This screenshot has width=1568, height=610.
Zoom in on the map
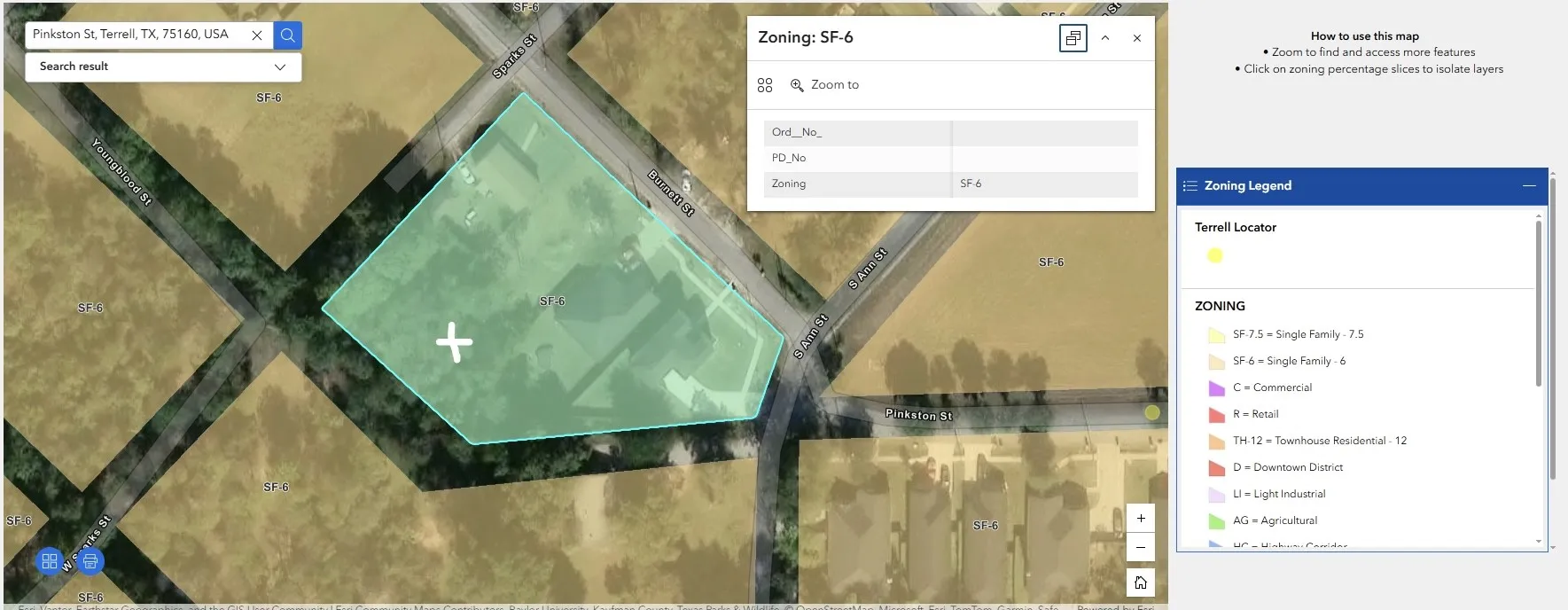coord(1141,518)
